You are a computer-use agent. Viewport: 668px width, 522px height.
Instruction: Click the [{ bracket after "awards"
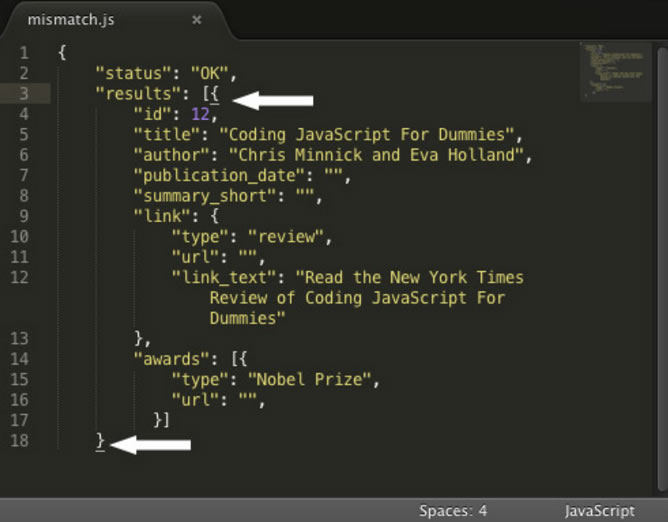tap(239, 359)
